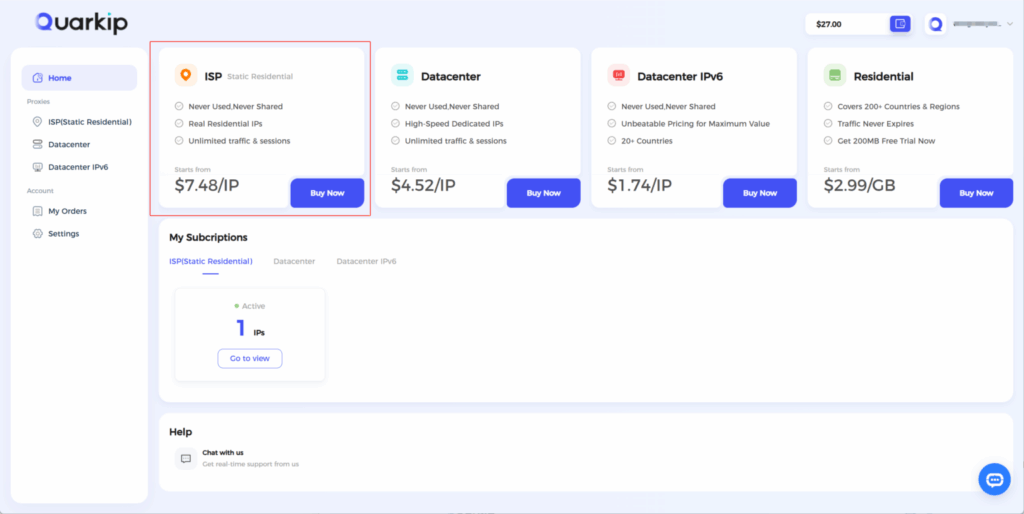
Task: Click the check icon beside 'Traffic Never Expires'
Action: click(828, 123)
